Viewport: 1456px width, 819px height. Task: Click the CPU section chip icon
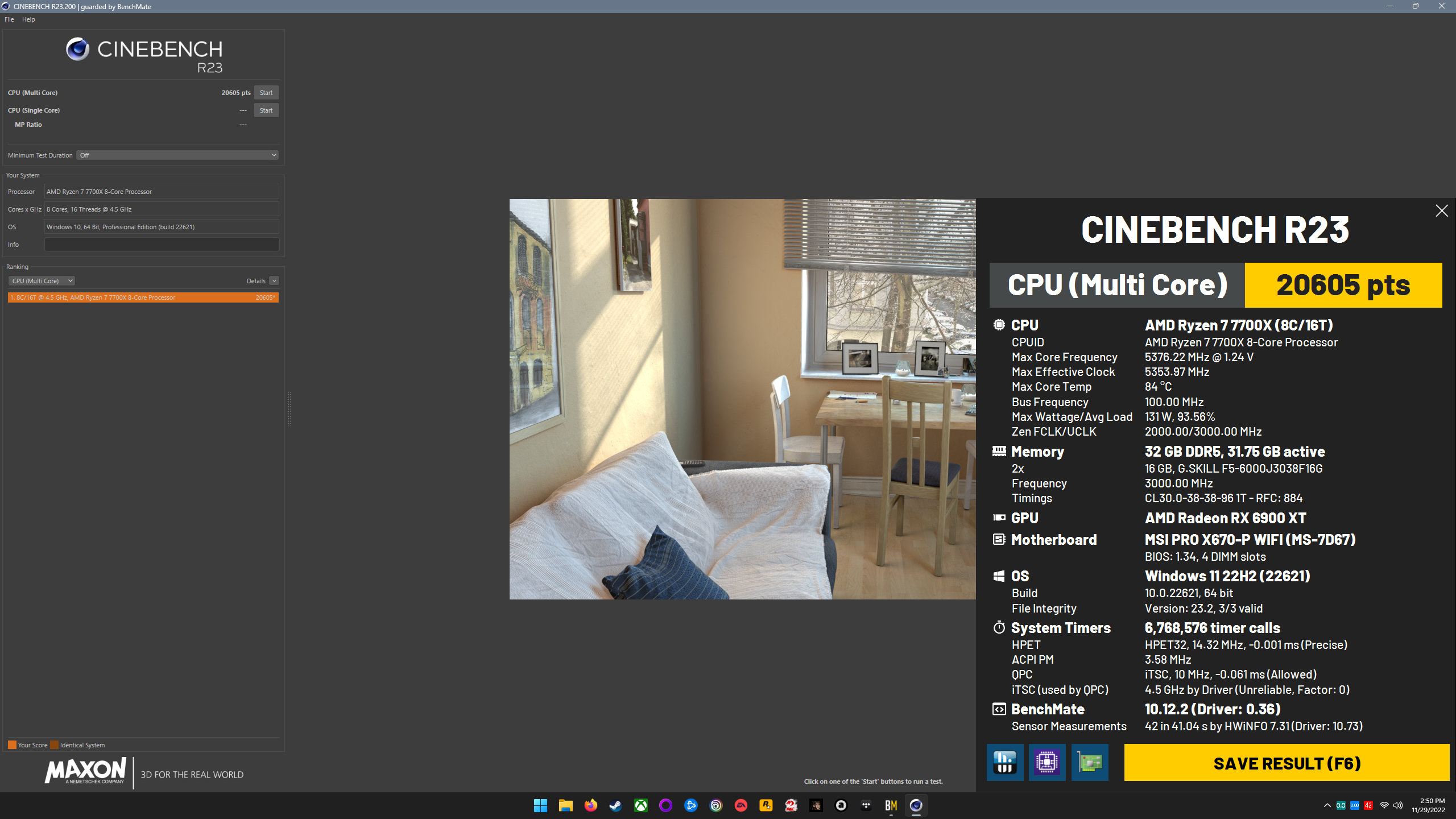pos(999,325)
